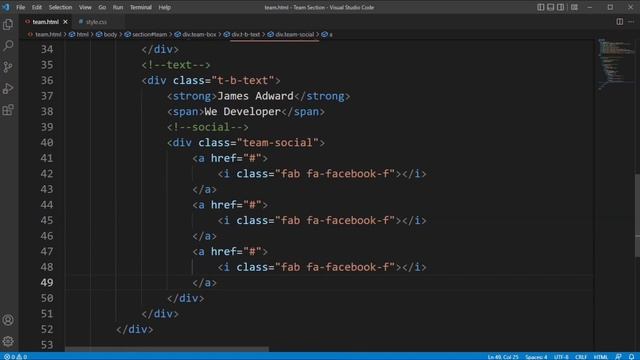
Task: Open the Run menu
Action: (118, 7)
